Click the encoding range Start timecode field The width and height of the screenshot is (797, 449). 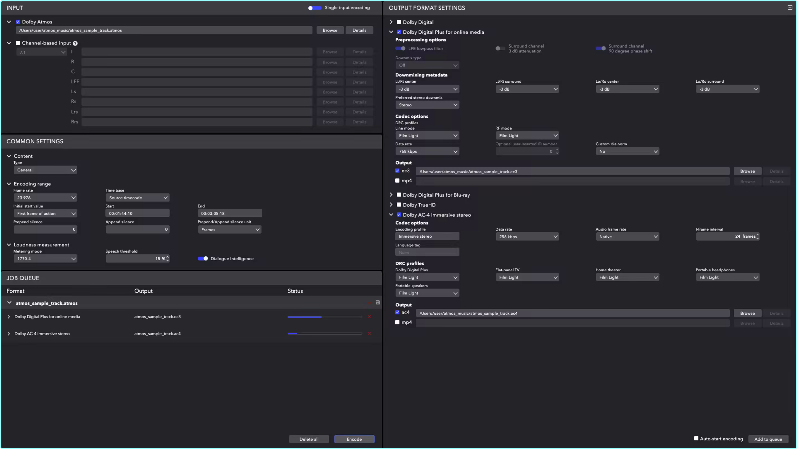pyautogui.click(x=137, y=214)
